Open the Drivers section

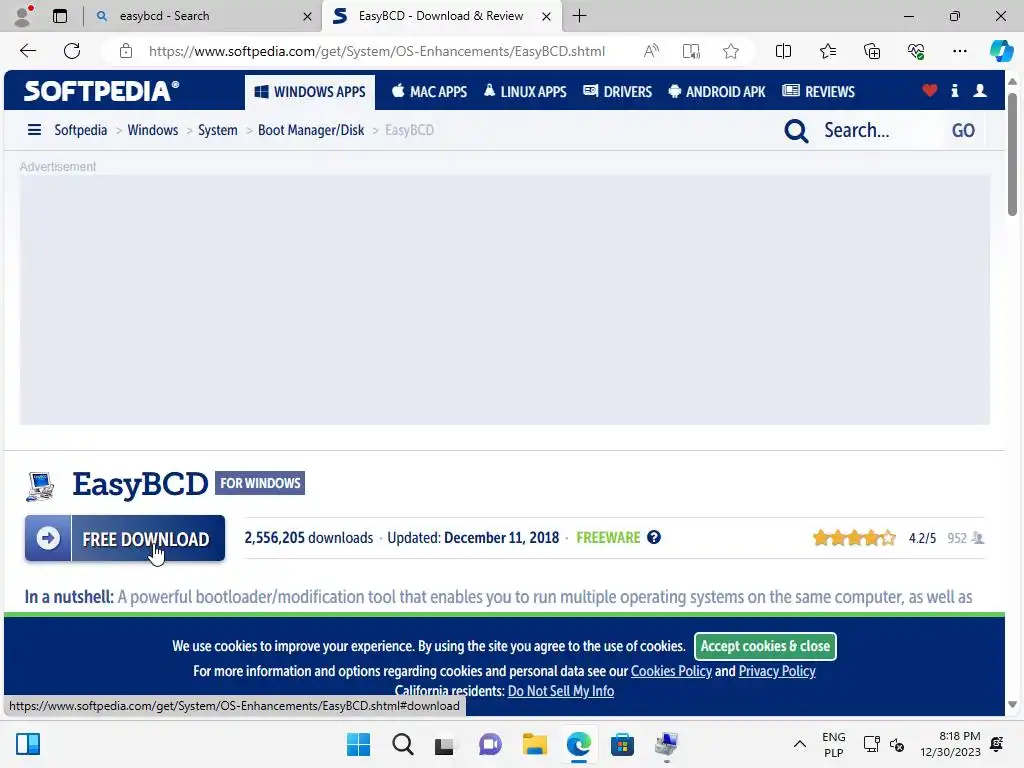coord(617,92)
